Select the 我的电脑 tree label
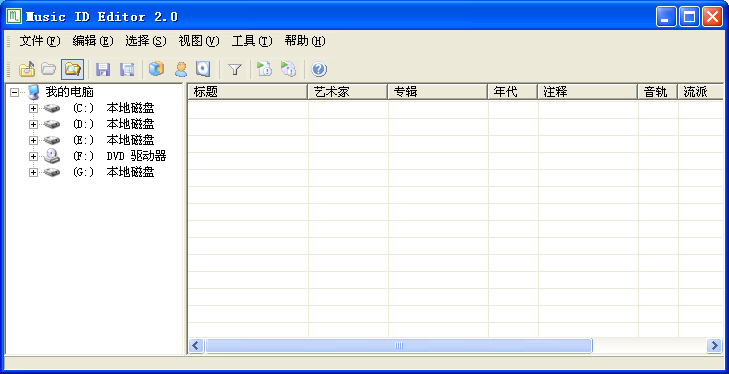 pyautogui.click(x=69, y=92)
